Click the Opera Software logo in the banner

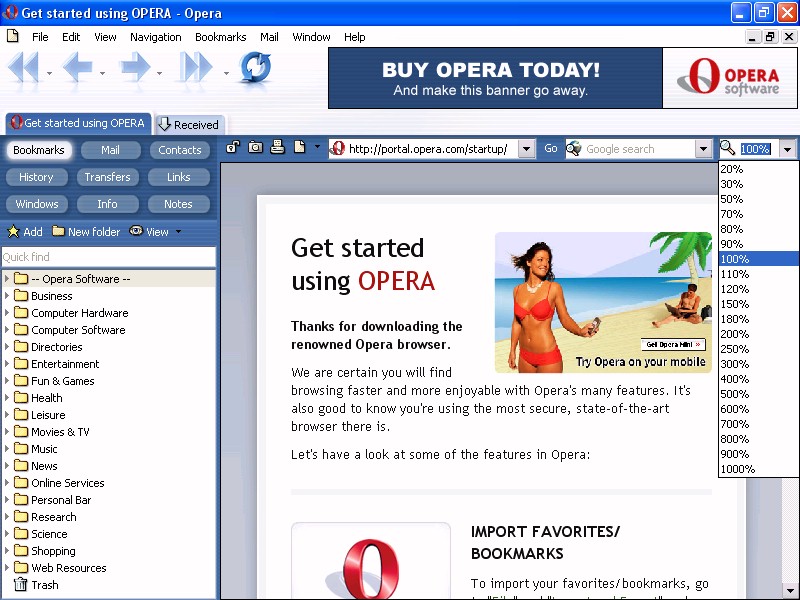pyautogui.click(x=730, y=78)
